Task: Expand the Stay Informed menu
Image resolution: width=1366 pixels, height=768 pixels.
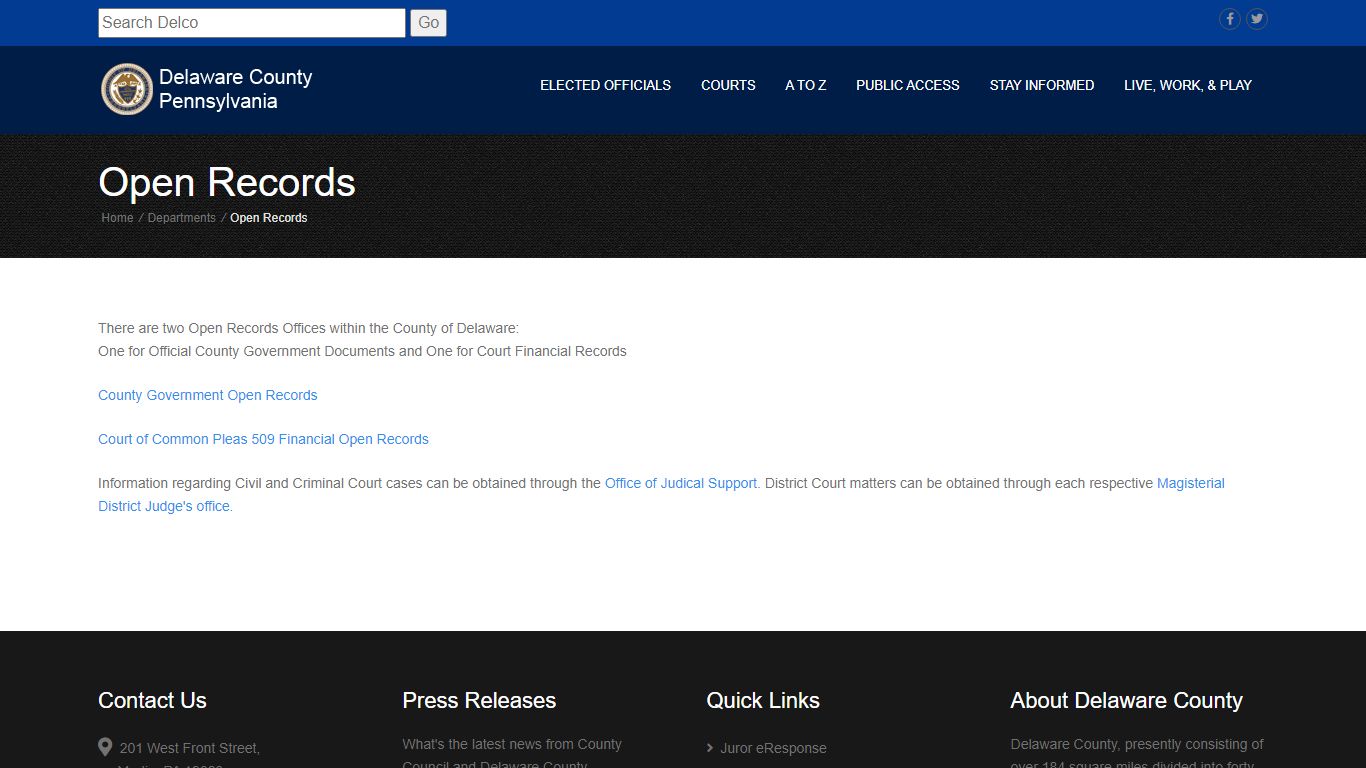Action: tap(1042, 85)
